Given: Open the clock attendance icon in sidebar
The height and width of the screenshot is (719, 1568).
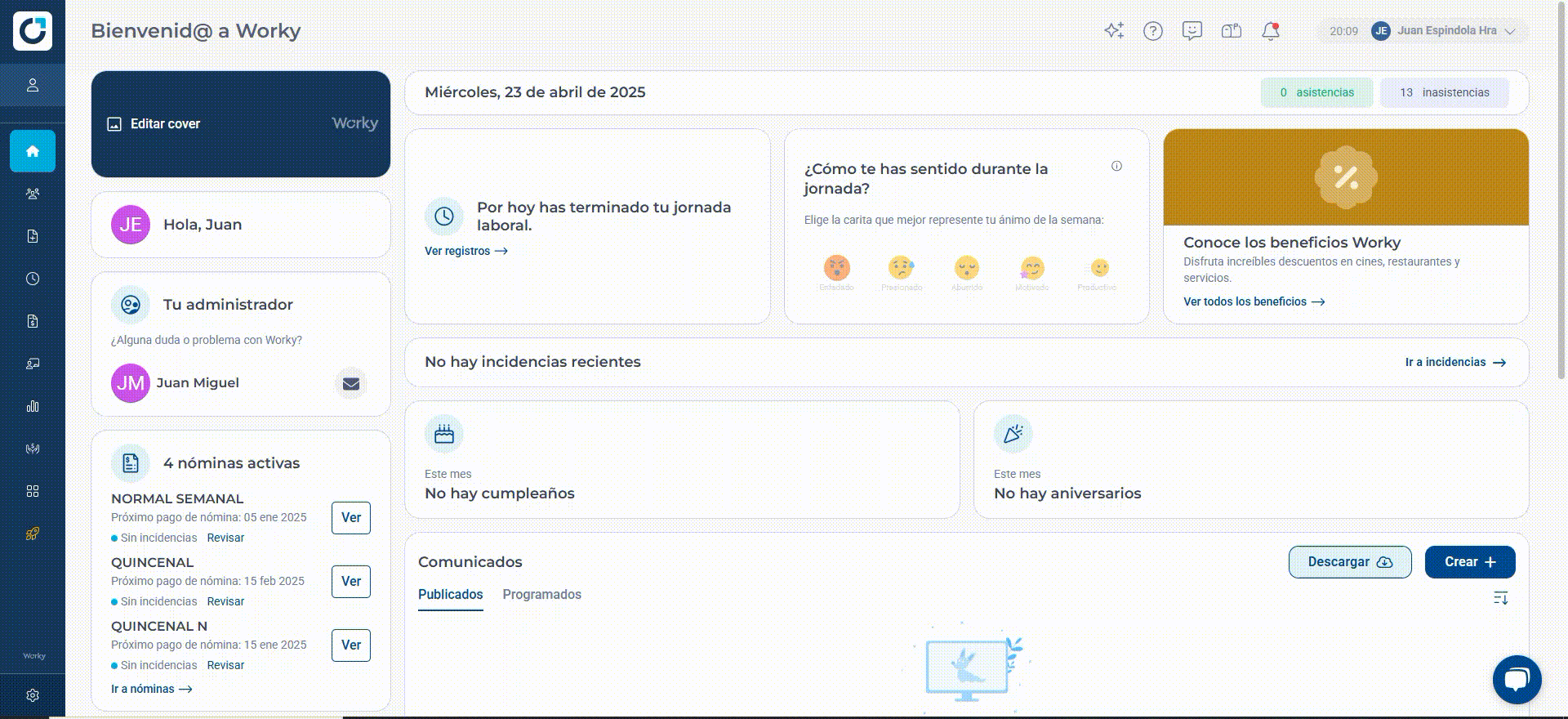Looking at the screenshot, I should click(x=33, y=279).
